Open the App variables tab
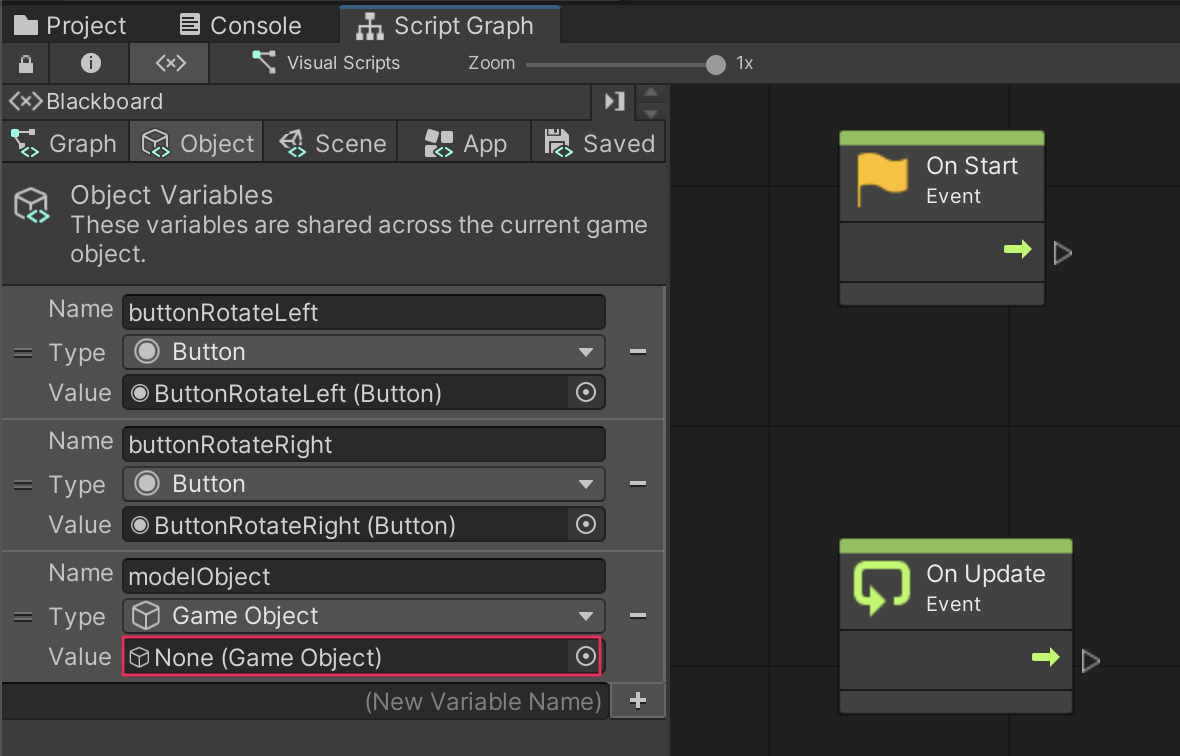Viewport: 1180px width, 756px height. click(465, 143)
